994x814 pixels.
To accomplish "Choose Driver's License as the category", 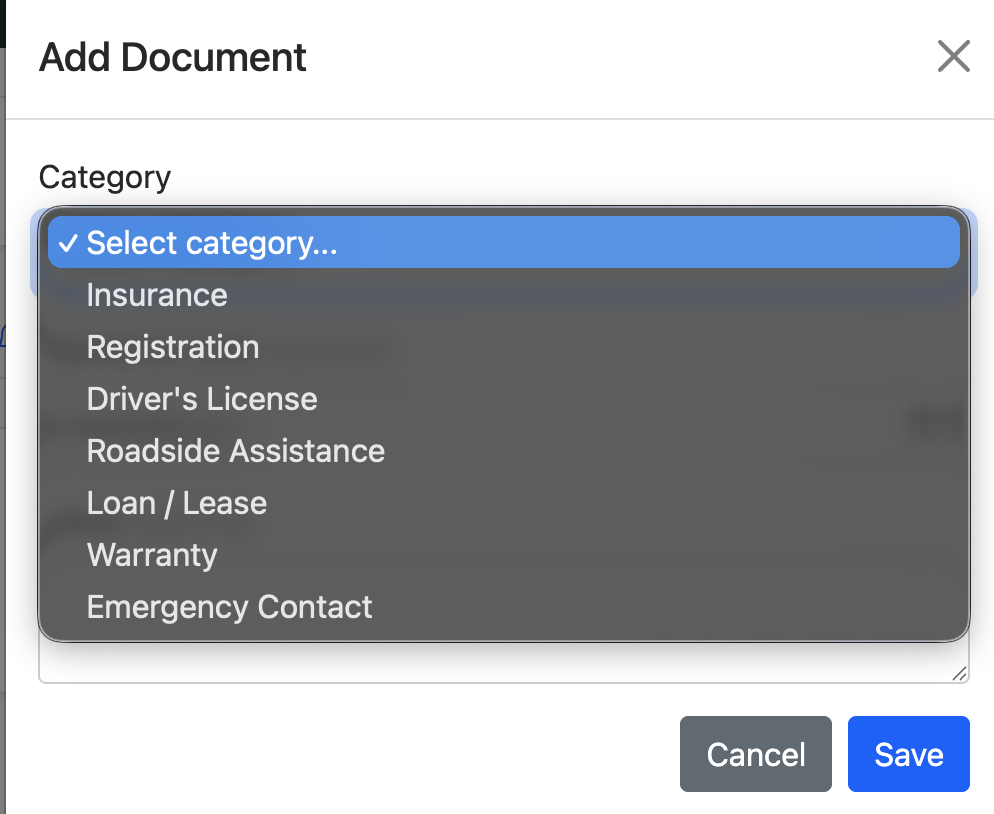I will pos(201,398).
